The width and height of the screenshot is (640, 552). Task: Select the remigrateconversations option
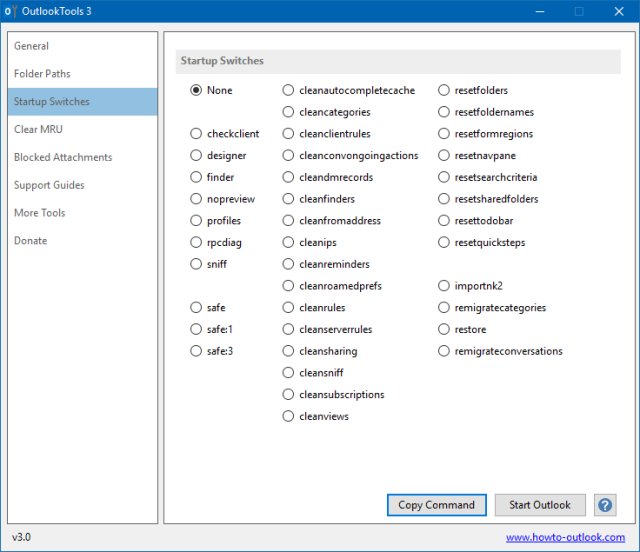point(444,351)
